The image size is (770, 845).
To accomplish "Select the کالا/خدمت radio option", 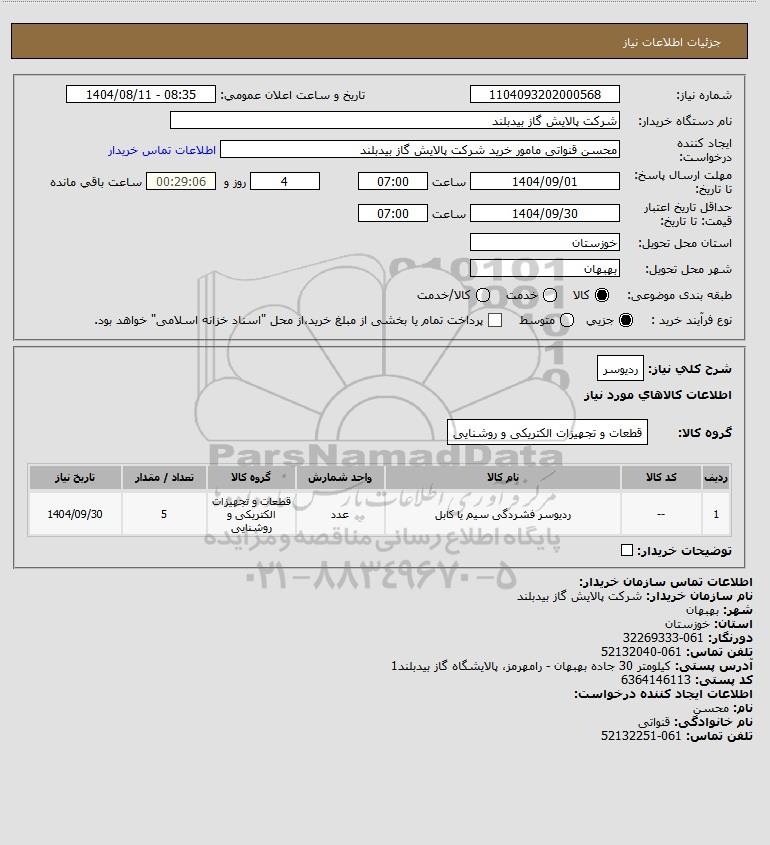I will pos(483,295).
